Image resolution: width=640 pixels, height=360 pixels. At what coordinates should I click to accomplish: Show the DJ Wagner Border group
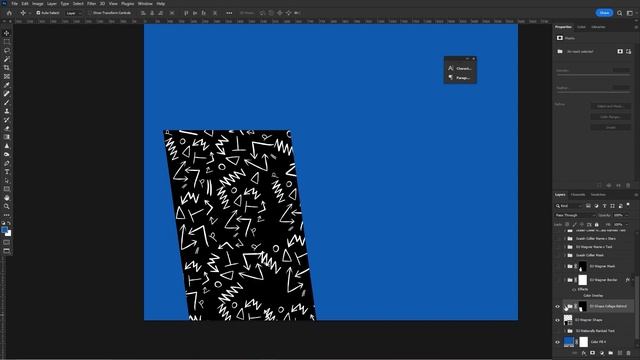558,280
